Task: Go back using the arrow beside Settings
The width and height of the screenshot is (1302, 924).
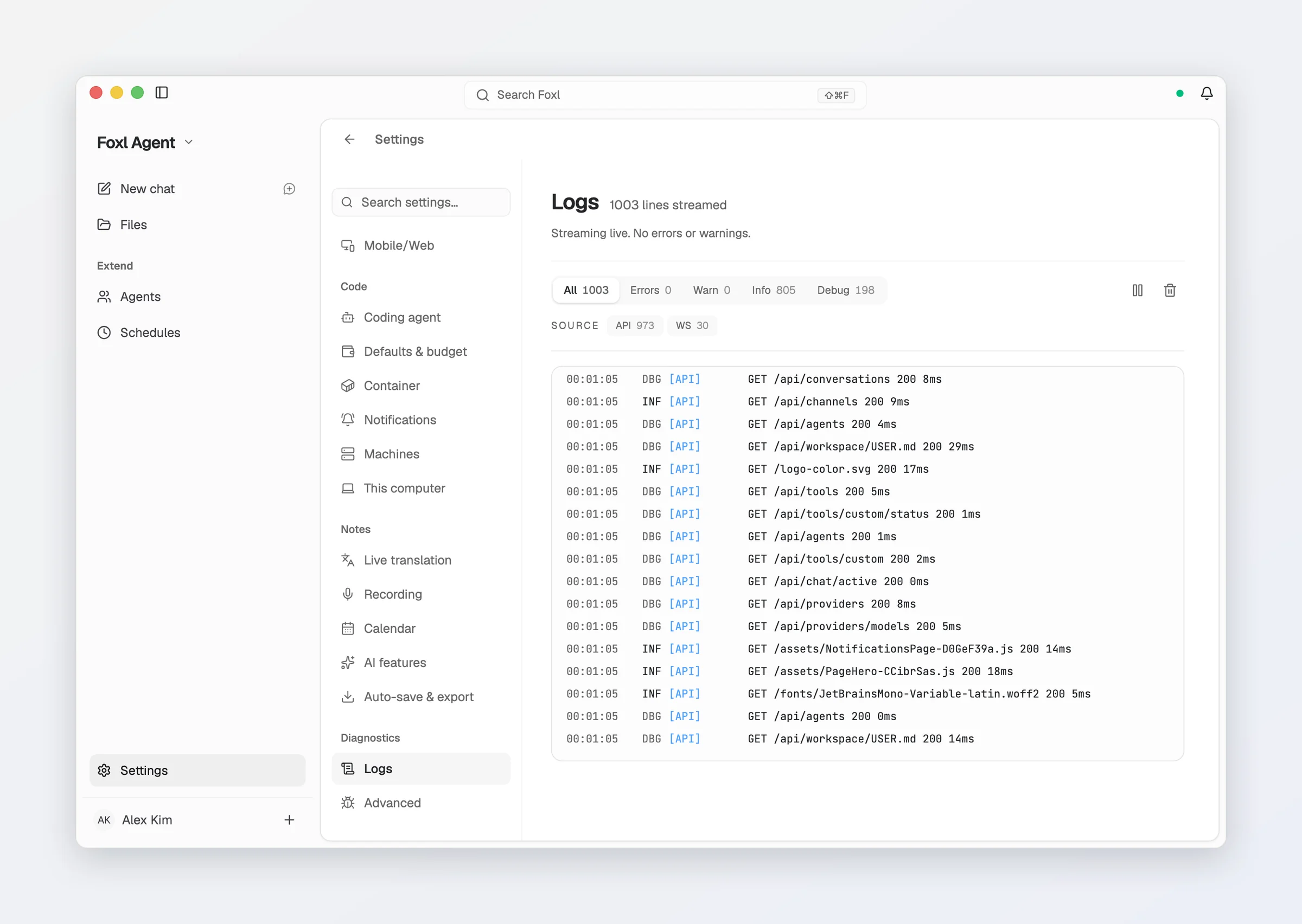Action: coord(349,139)
